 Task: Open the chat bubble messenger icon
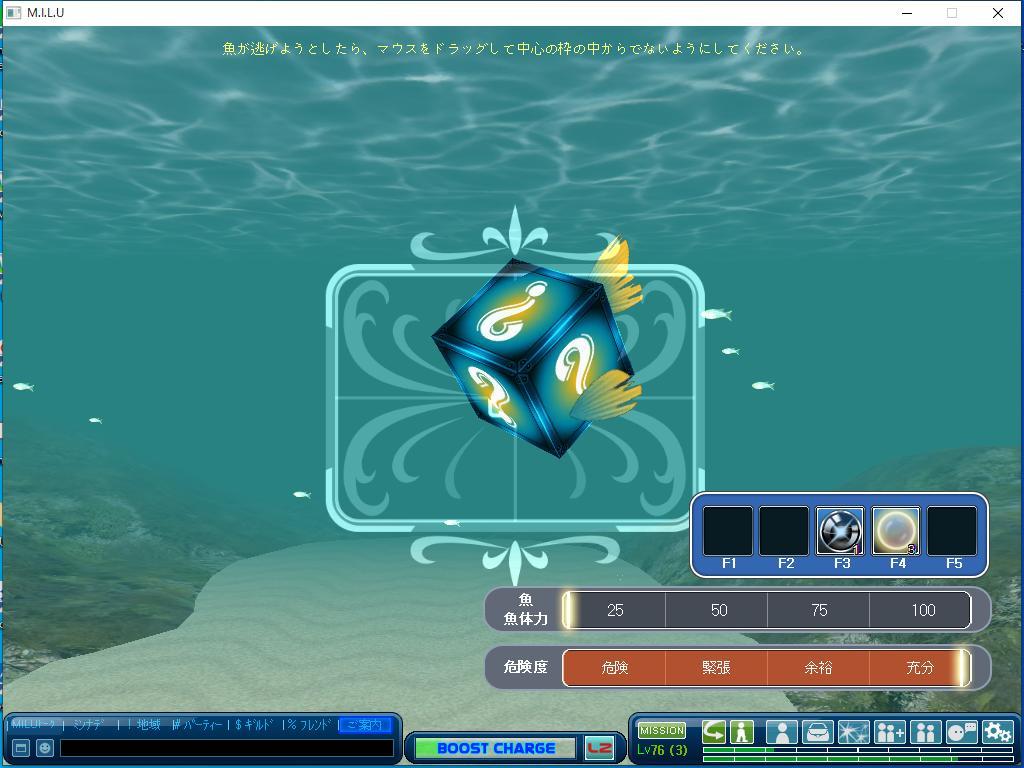click(961, 732)
